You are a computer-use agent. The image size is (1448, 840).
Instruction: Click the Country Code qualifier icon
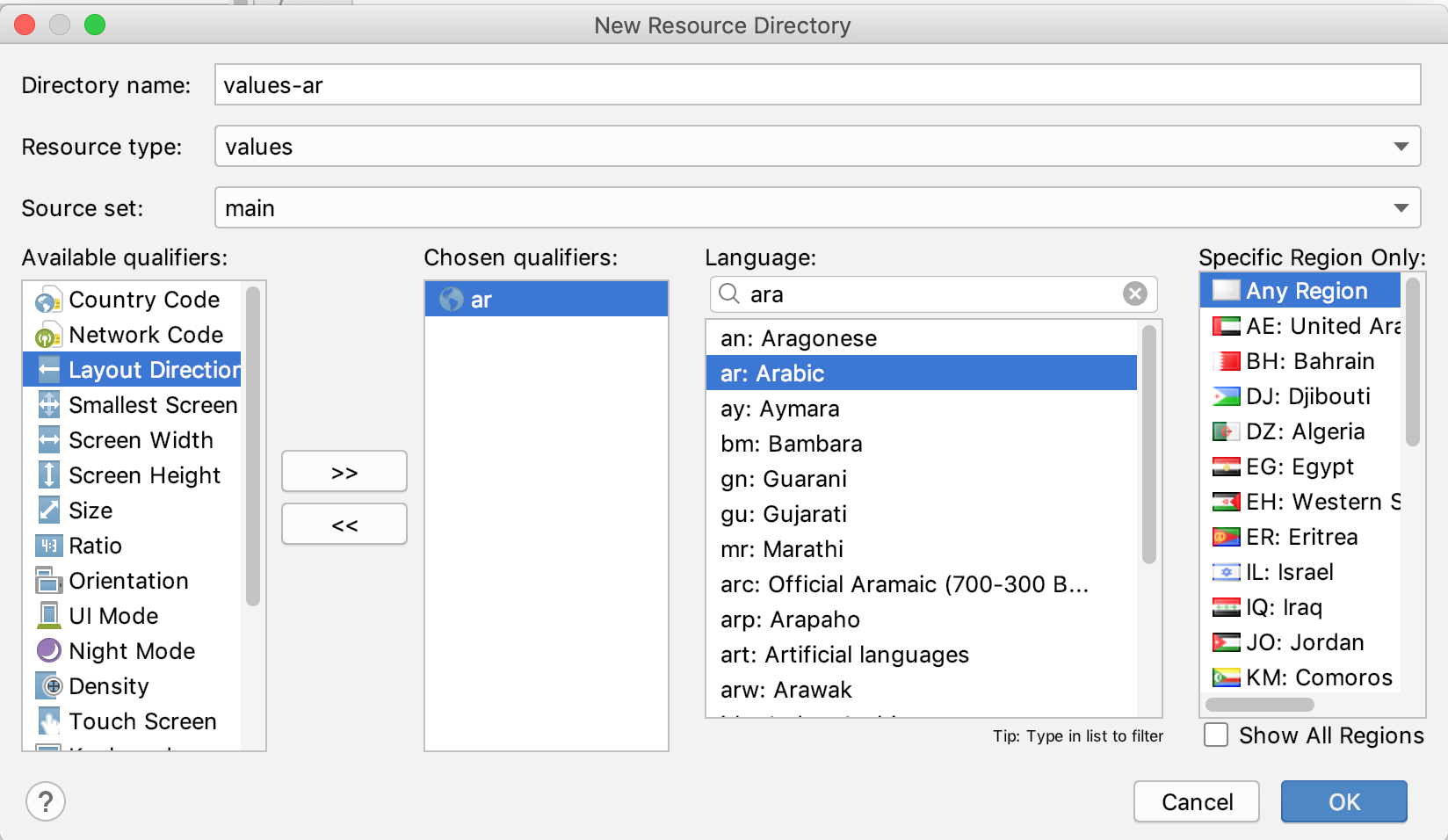pyautogui.click(x=49, y=301)
